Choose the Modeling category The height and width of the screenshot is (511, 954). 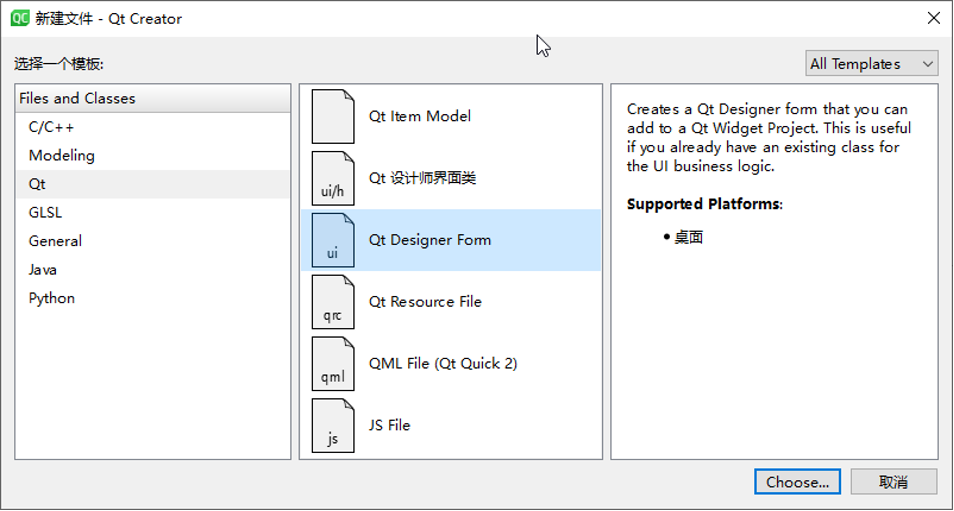(x=153, y=156)
